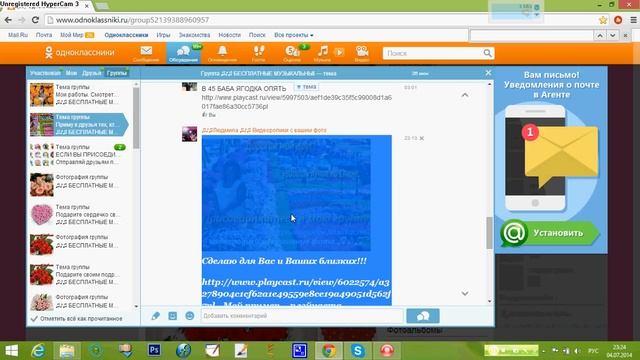Image resolution: width=640 pixels, height=360 pixels.
Task: Click browser forward arrow
Action: pyautogui.click(x=22, y=20)
